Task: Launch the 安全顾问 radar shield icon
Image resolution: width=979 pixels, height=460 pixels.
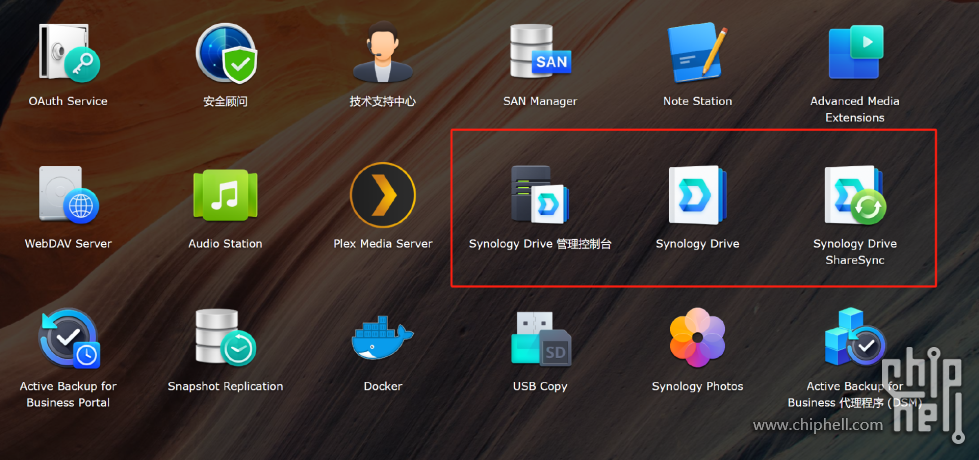Action: 225,52
